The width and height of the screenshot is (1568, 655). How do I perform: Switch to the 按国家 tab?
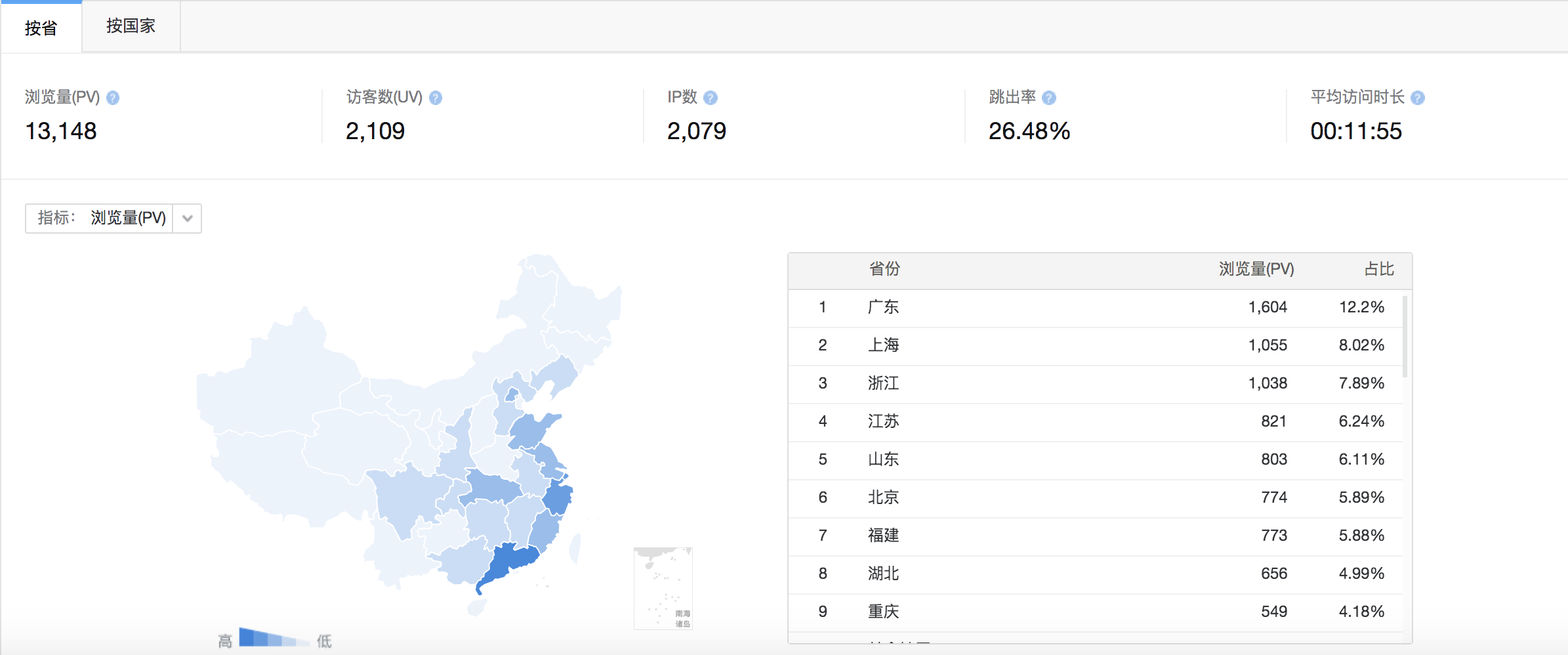point(131,26)
